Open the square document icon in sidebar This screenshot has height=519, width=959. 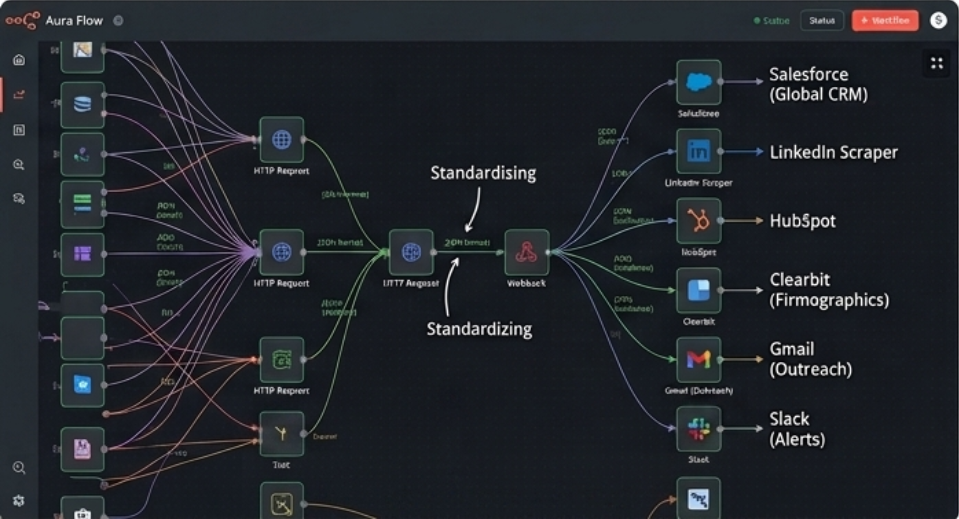(19, 130)
